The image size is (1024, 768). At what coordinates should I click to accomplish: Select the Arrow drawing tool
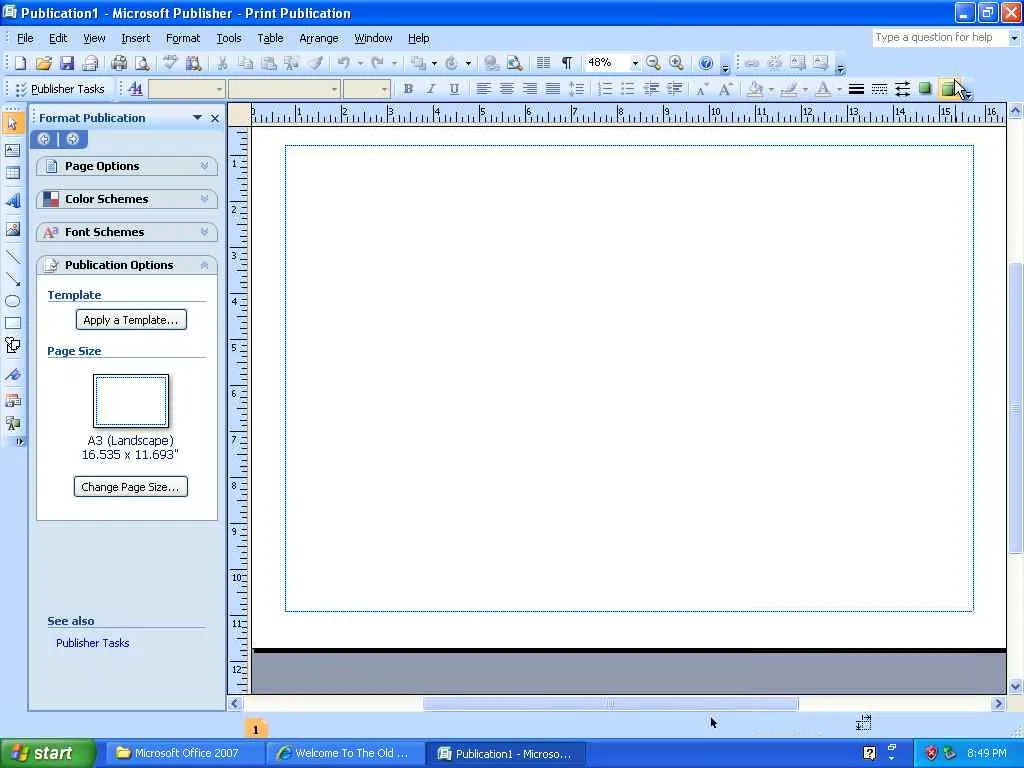click(12, 279)
